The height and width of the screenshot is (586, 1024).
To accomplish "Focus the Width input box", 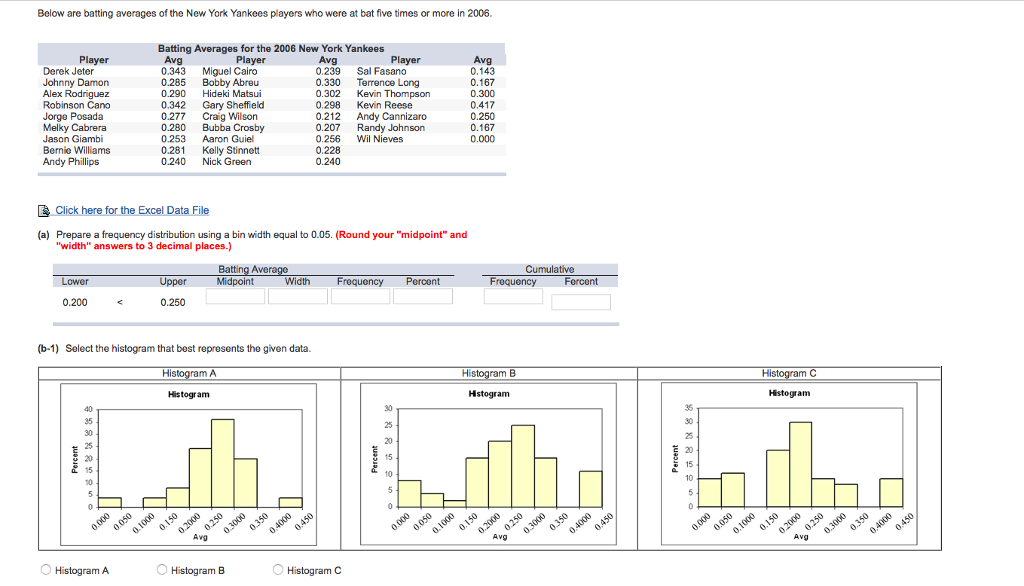I will click(298, 297).
